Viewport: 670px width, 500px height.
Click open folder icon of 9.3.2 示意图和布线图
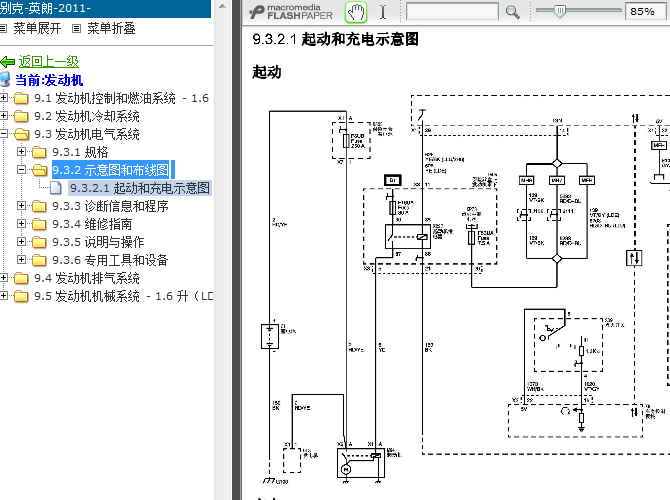coord(39,170)
